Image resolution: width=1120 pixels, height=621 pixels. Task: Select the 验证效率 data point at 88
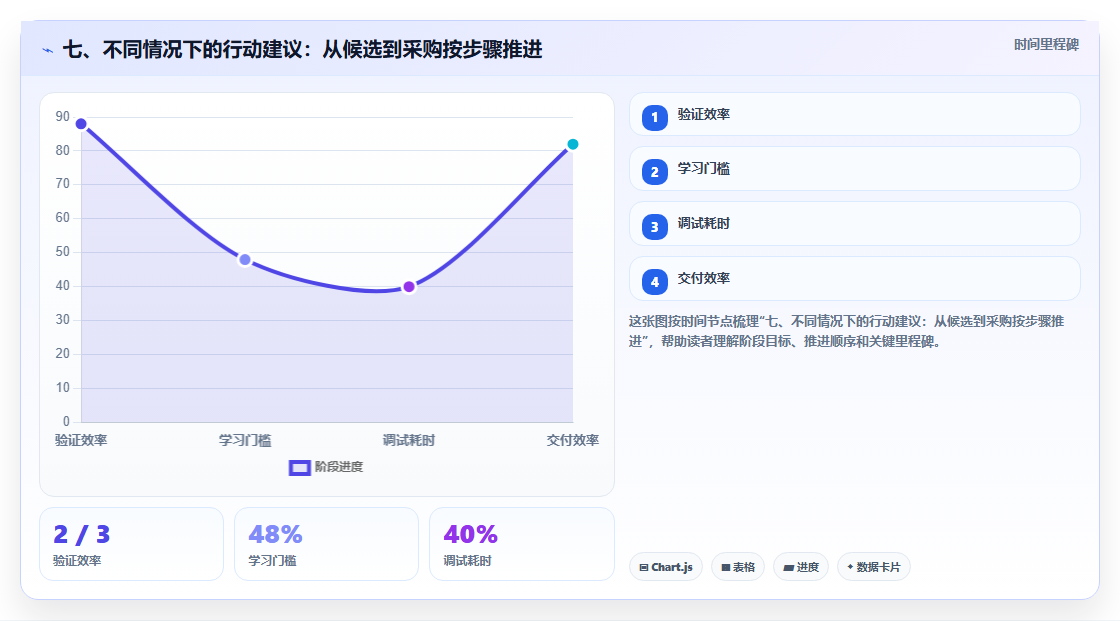coord(81,124)
